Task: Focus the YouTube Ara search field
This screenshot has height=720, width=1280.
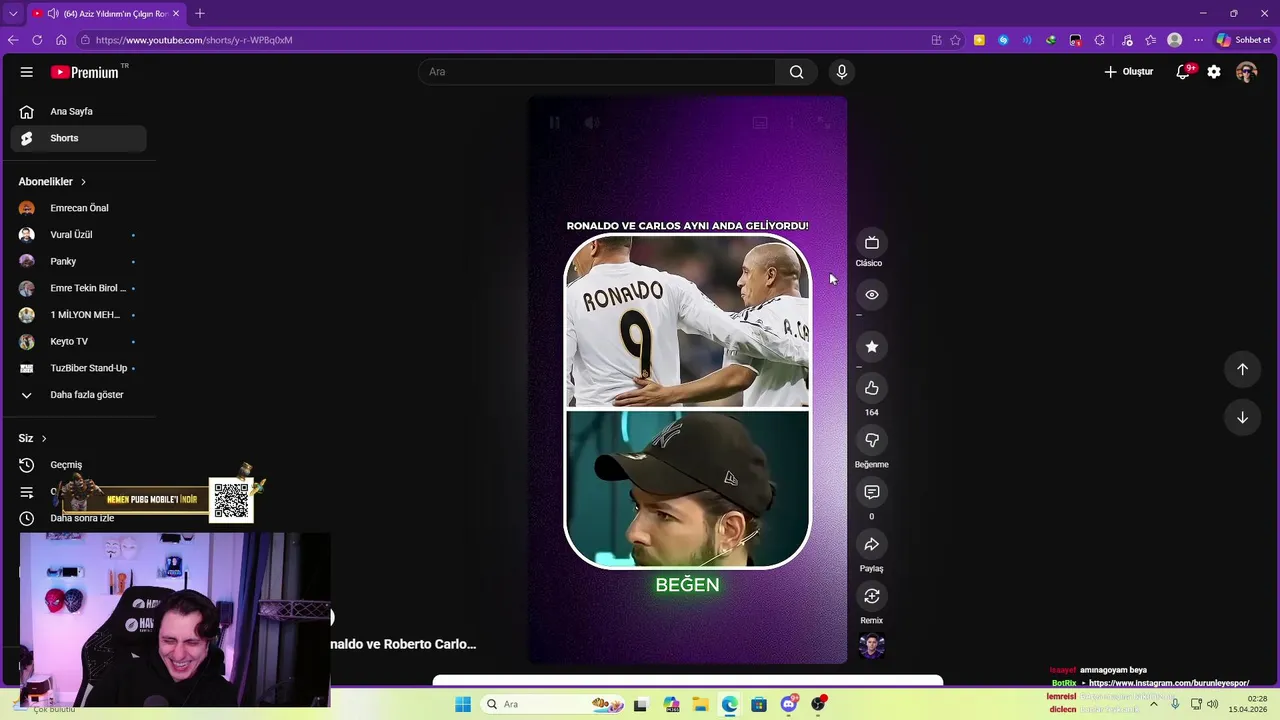Action: pyautogui.click(x=597, y=72)
